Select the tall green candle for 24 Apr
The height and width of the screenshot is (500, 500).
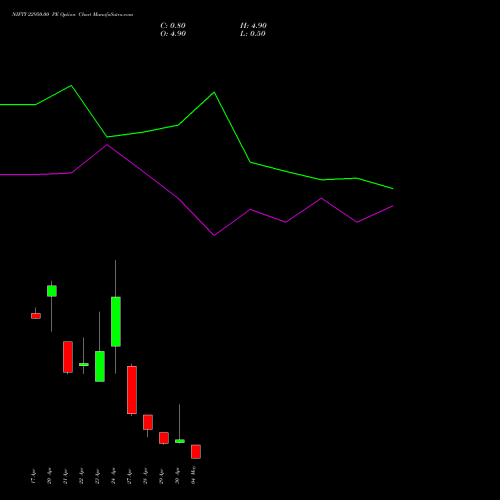(x=116, y=322)
